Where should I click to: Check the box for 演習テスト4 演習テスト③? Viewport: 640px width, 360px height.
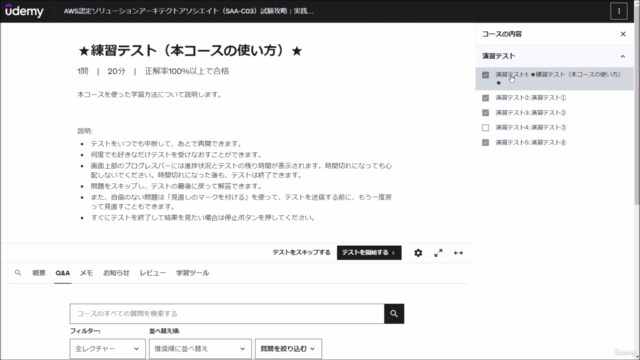[x=485, y=128]
